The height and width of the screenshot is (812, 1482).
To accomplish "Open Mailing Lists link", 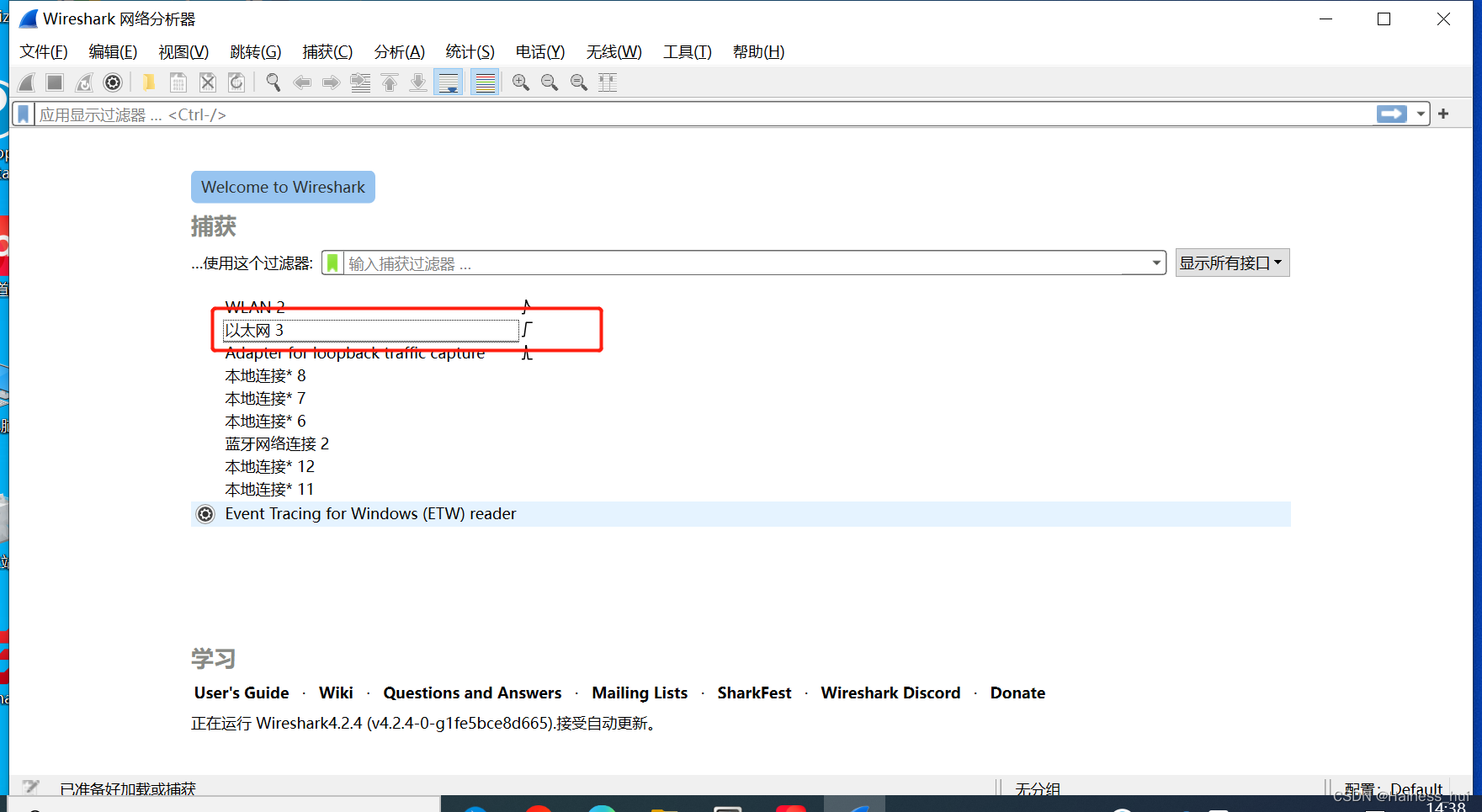I will pos(640,693).
